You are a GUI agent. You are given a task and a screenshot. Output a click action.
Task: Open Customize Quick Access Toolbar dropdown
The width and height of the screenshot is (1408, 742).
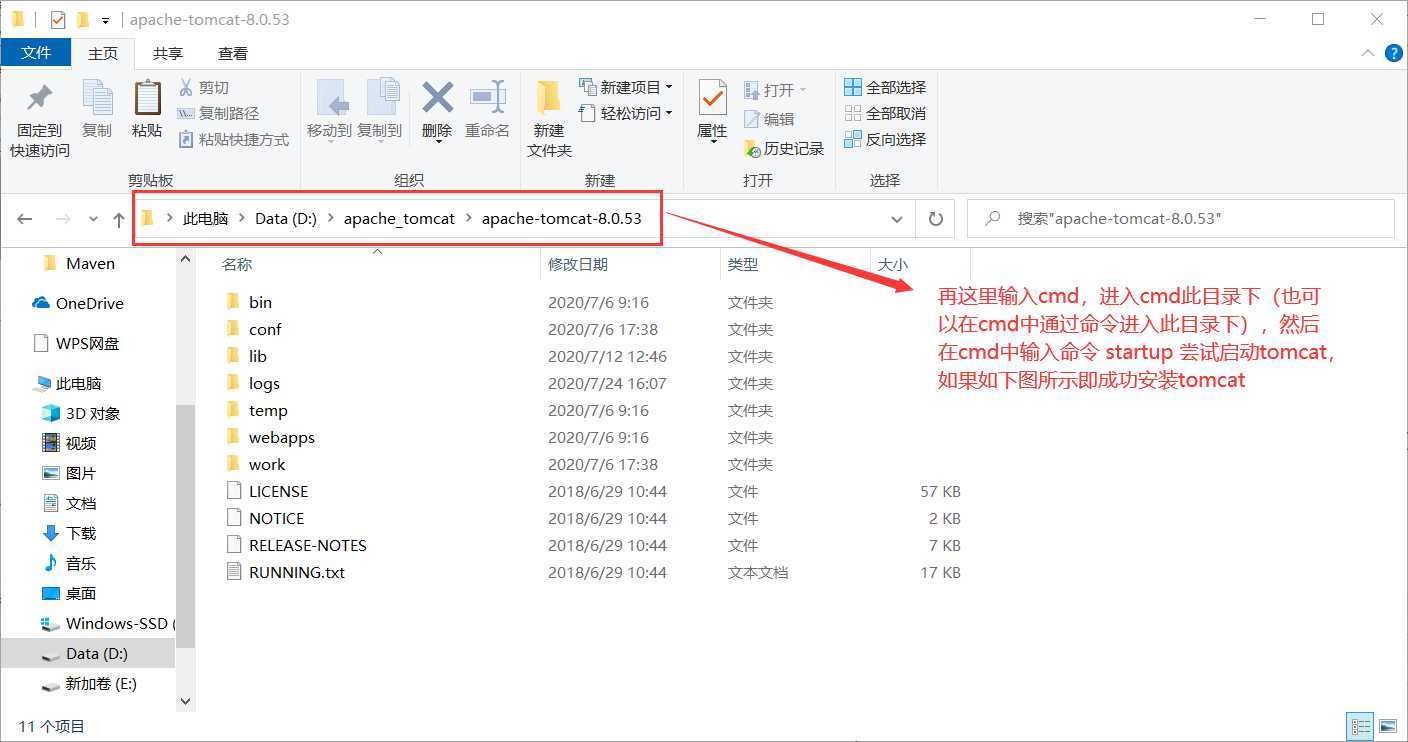click(x=105, y=20)
